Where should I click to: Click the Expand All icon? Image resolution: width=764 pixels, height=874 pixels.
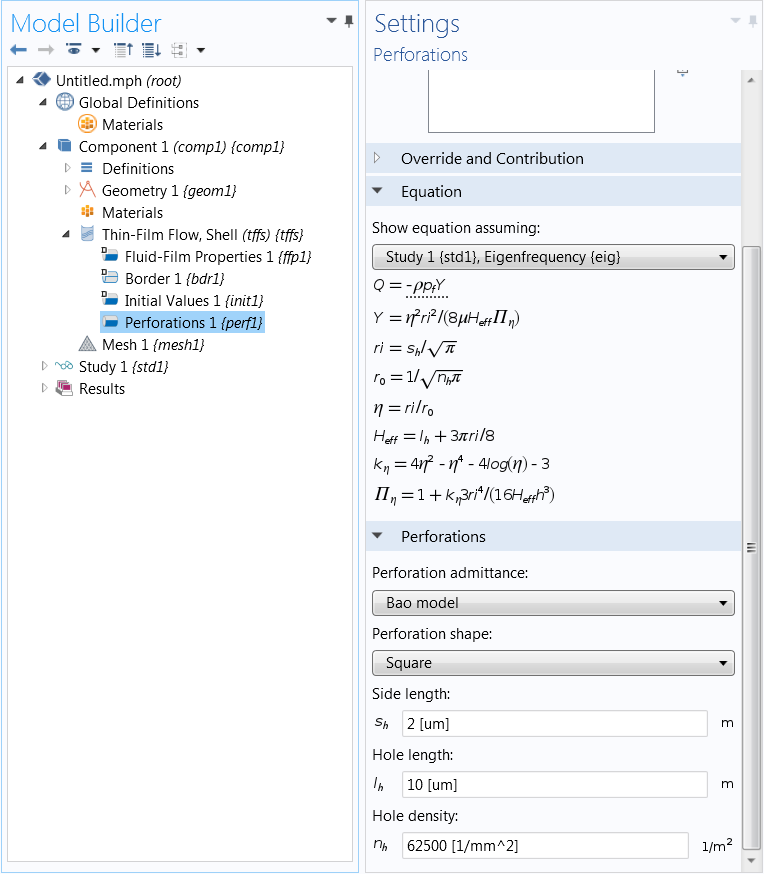click(x=151, y=50)
